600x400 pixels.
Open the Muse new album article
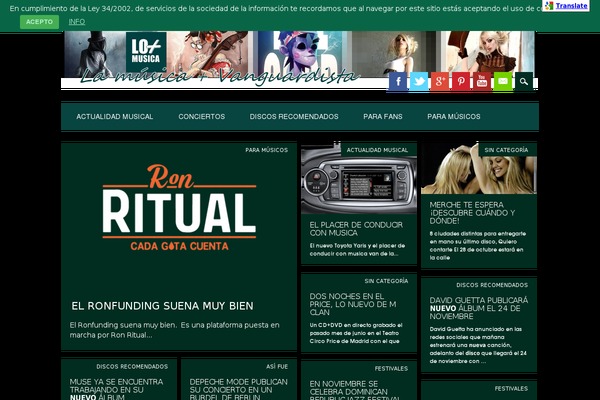116,390
